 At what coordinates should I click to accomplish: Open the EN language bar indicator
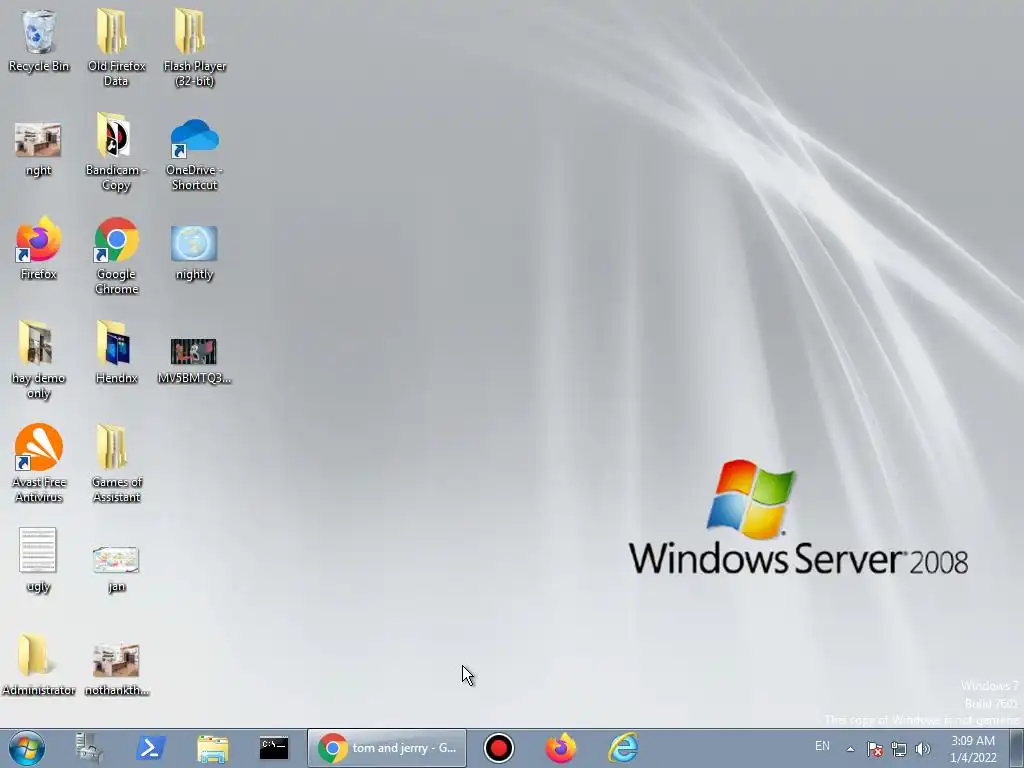point(822,746)
